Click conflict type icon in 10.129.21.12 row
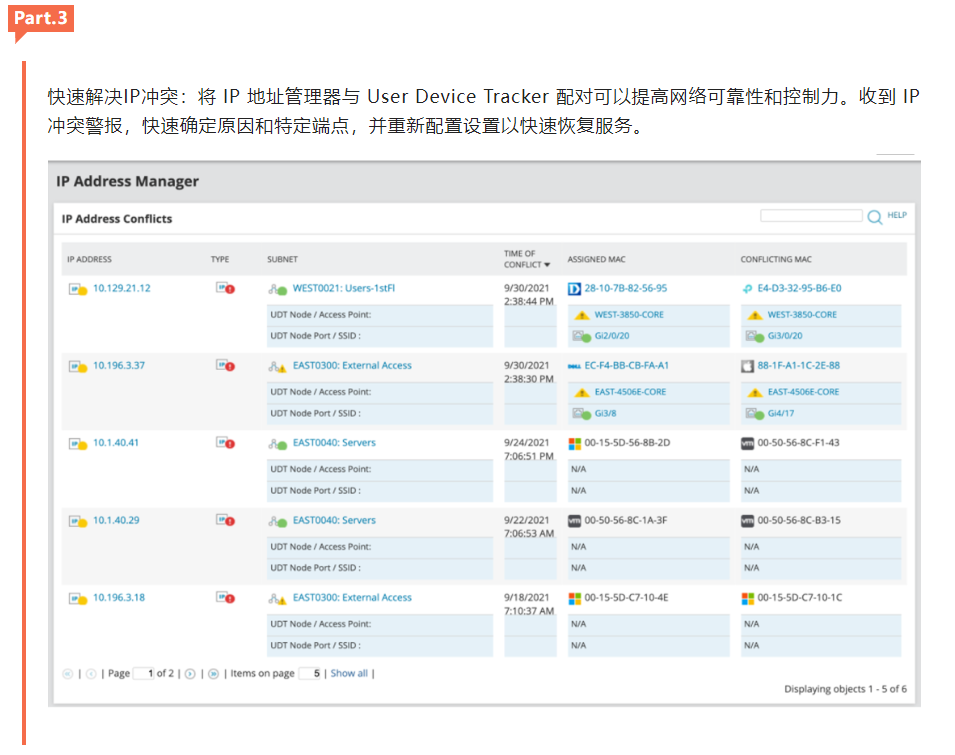 click(x=225, y=288)
